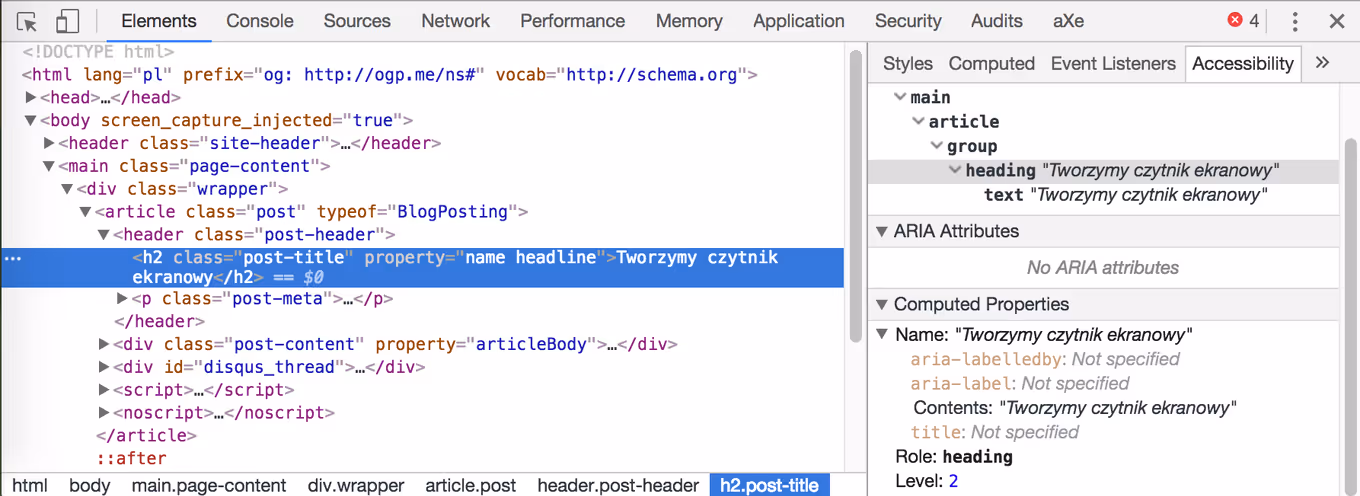Click the ellipsis beside selected h2 line
The height and width of the screenshot is (496, 1360).
point(12,258)
